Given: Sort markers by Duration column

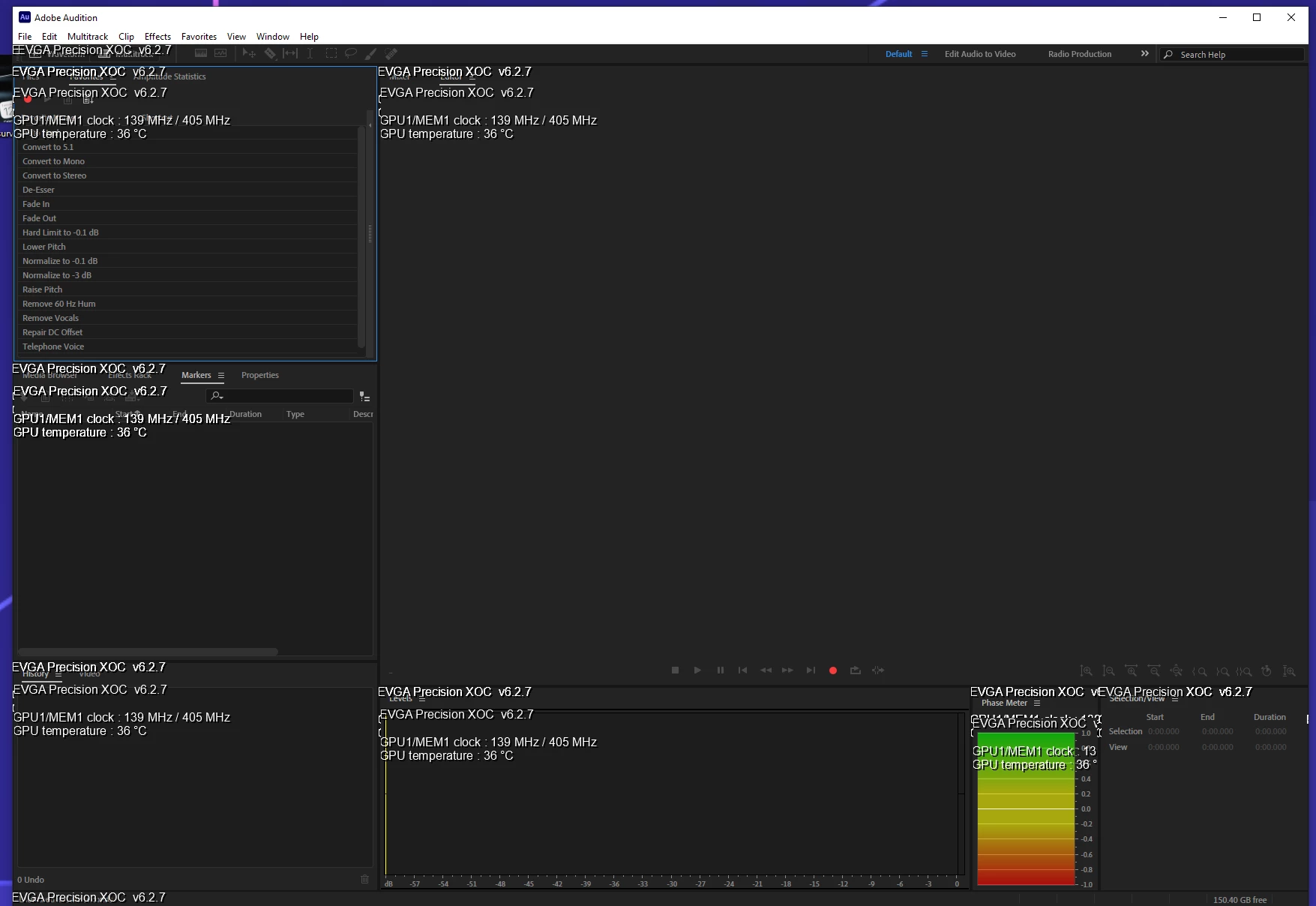Looking at the screenshot, I should tap(245, 414).
